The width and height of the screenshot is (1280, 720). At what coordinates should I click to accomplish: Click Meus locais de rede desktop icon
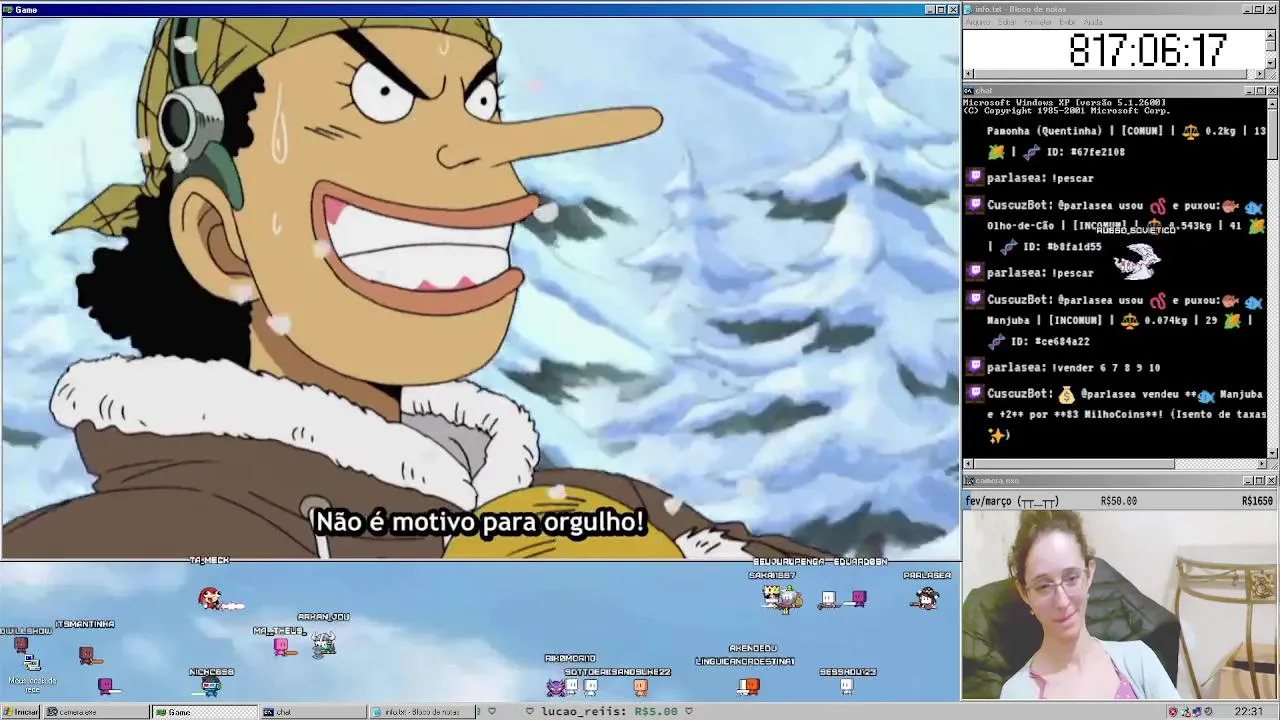click(x=32, y=674)
